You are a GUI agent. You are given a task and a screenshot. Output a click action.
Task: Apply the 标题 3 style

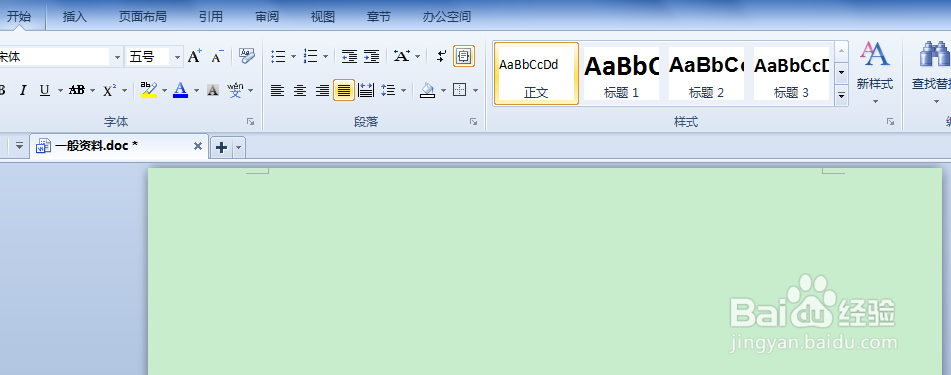[x=791, y=73]
